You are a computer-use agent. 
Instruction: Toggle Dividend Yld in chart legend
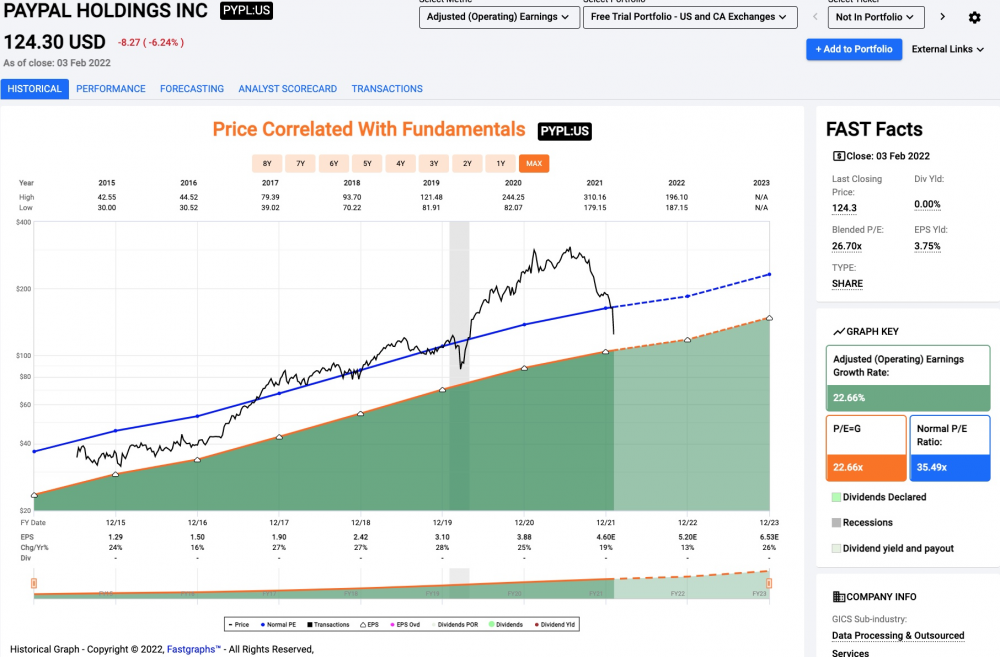(555, 624)
